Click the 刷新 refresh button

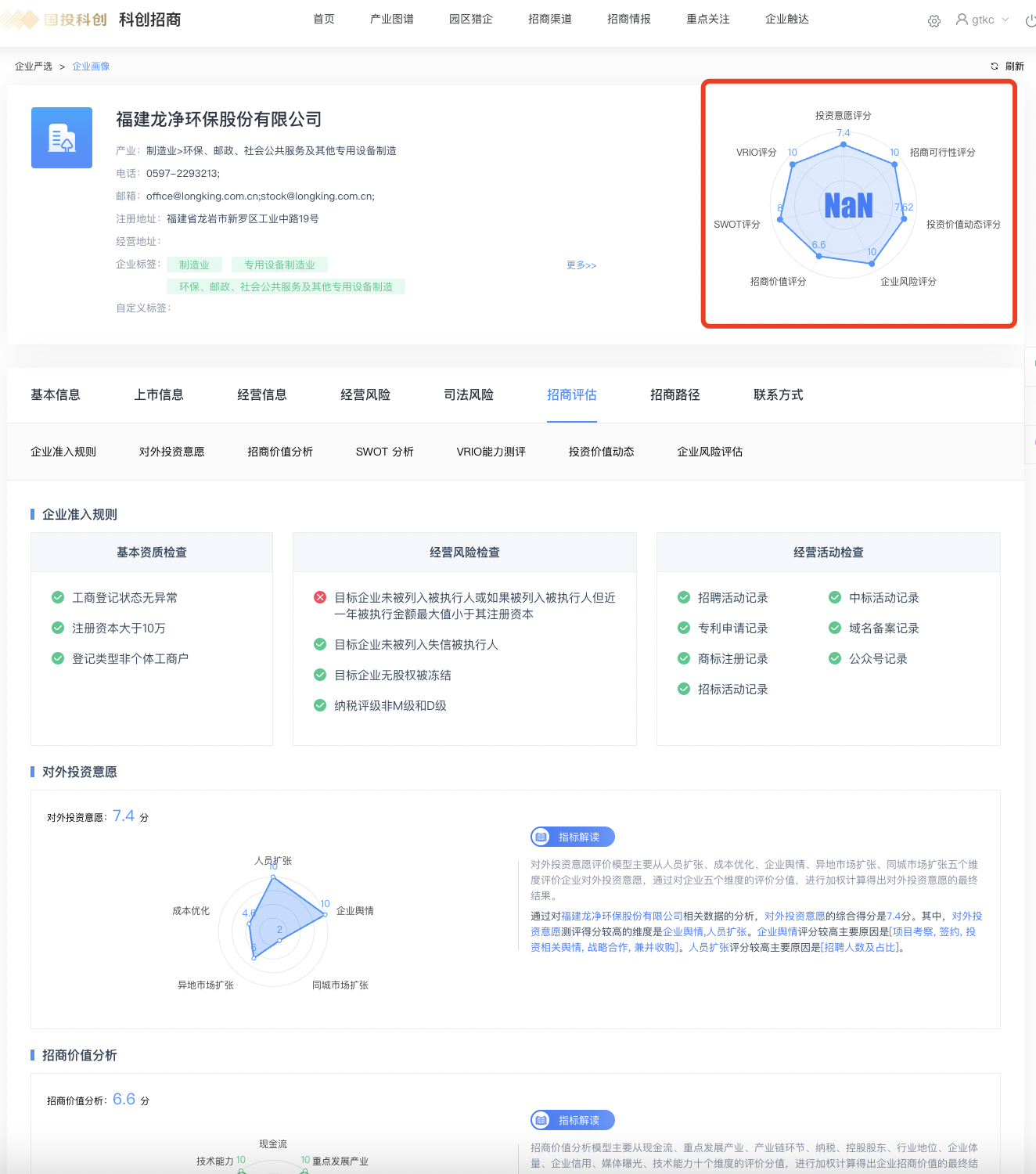tap(1015, 67)
